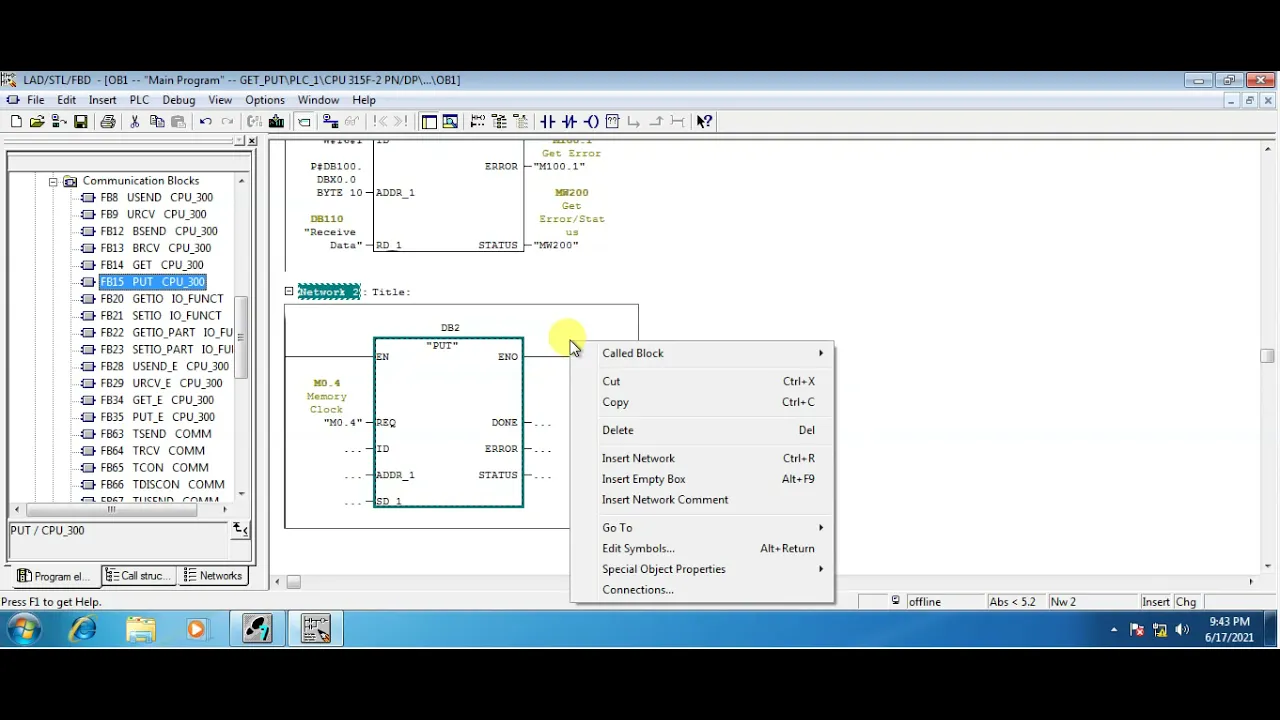Open the File menu
This screenshot has width=1280, height=720.
35,100
